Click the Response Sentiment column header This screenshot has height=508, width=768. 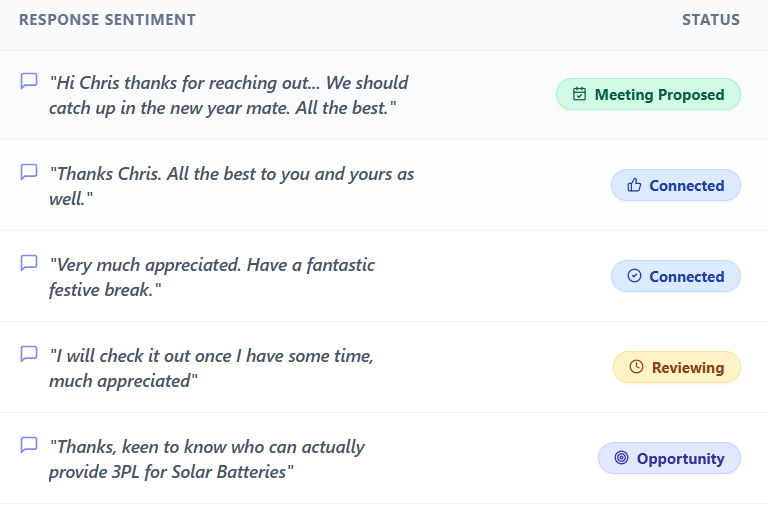pos(107,20)
